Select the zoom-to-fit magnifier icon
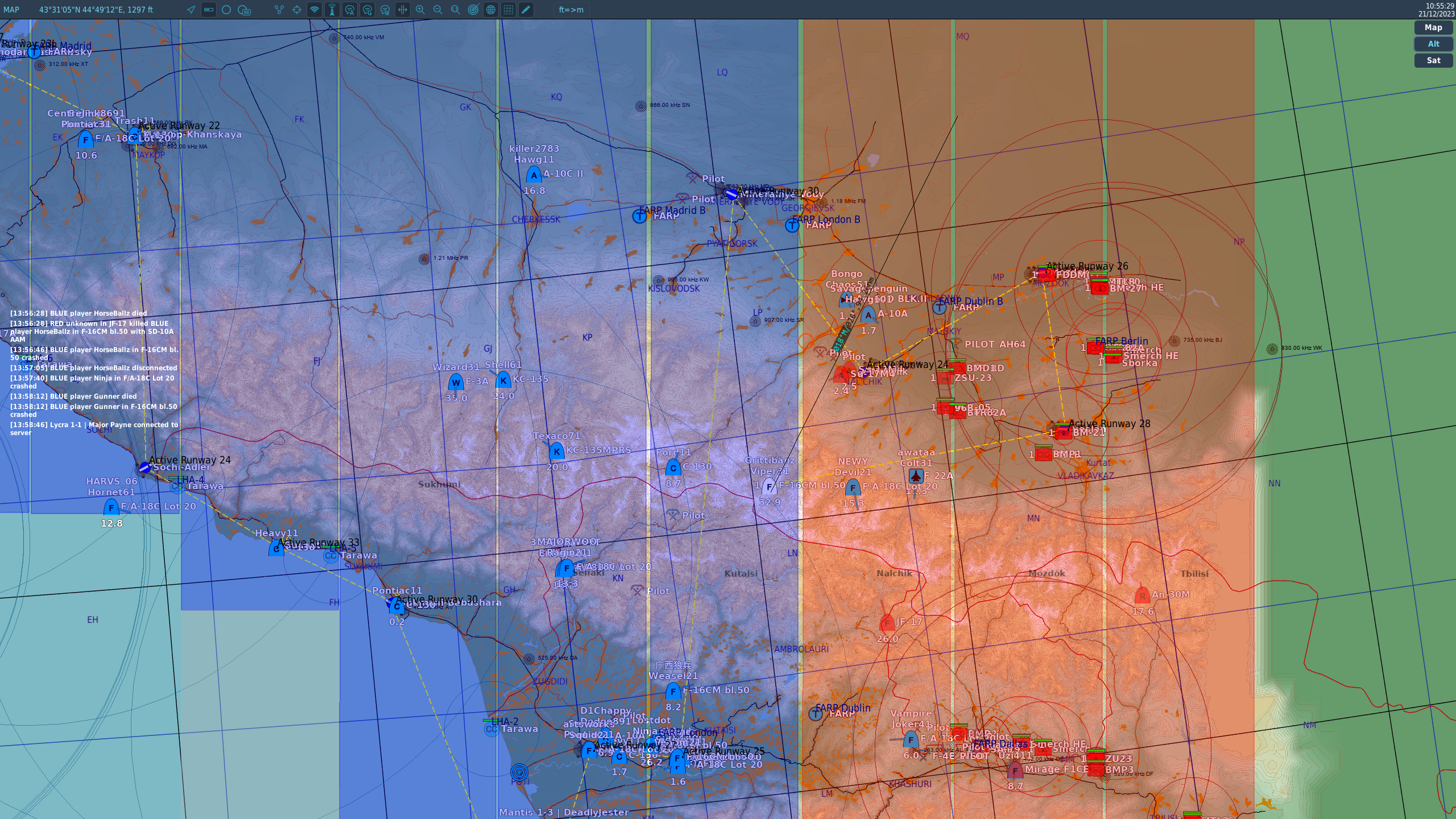 (x=456, y=10)
